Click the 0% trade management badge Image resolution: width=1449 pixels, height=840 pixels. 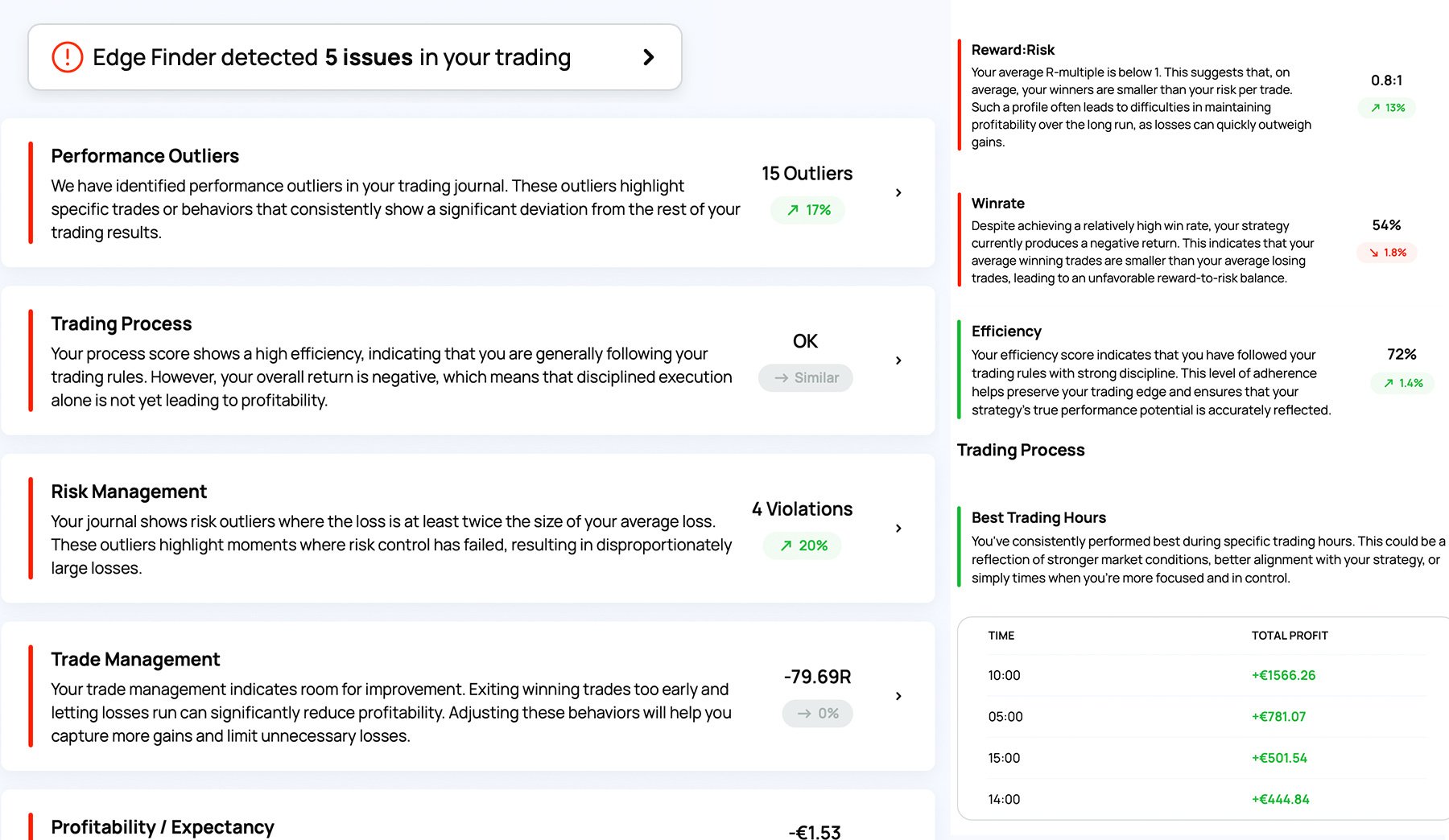tap(817, 714)
